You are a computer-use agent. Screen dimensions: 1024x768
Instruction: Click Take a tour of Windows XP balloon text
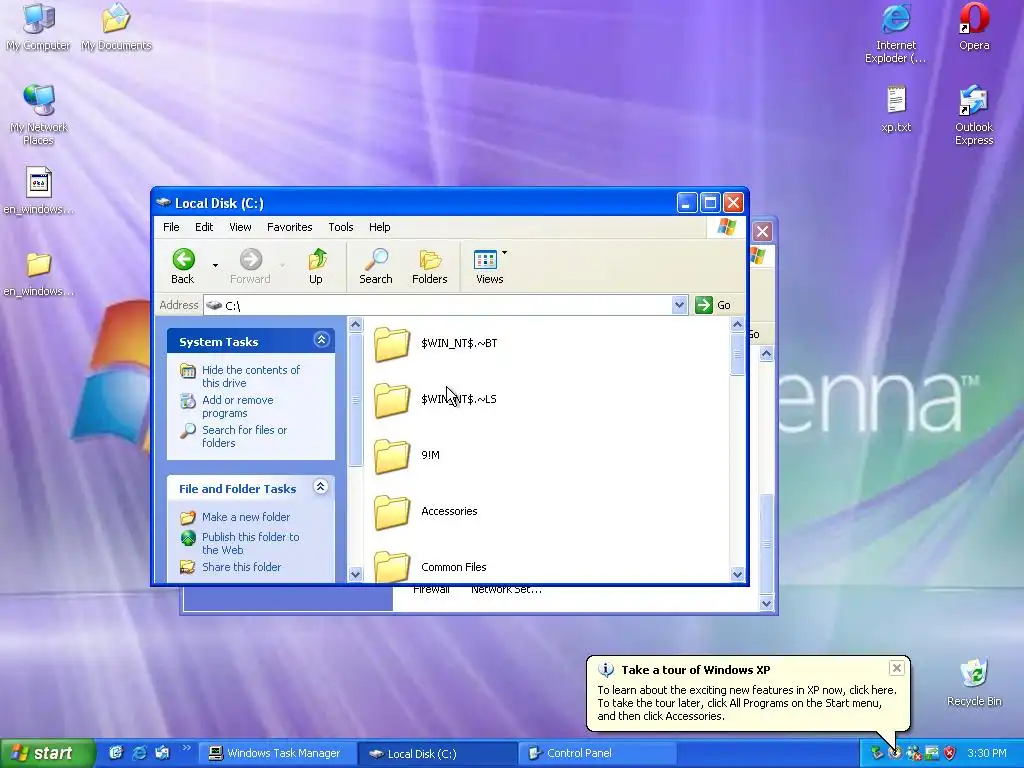696,669
